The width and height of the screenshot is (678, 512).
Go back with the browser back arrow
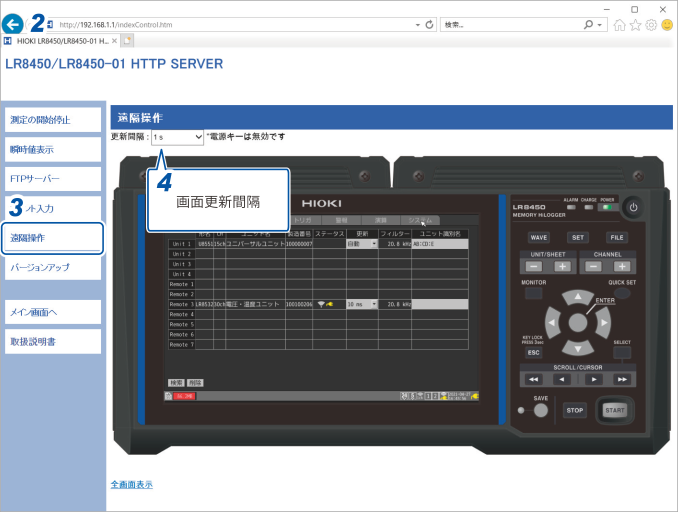pos(13,24)
